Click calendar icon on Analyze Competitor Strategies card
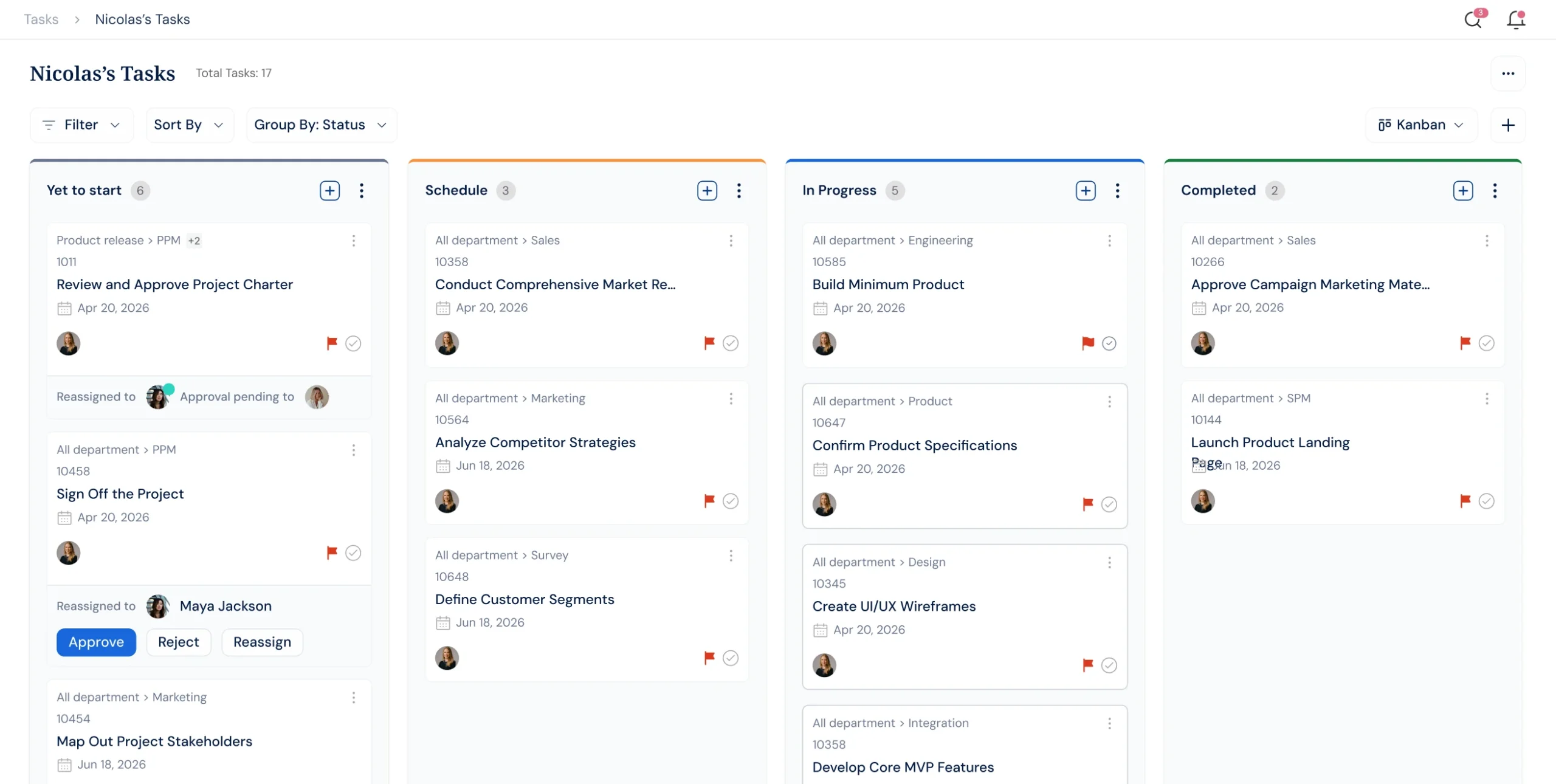The image size is (1556, 784). point(443,466)
